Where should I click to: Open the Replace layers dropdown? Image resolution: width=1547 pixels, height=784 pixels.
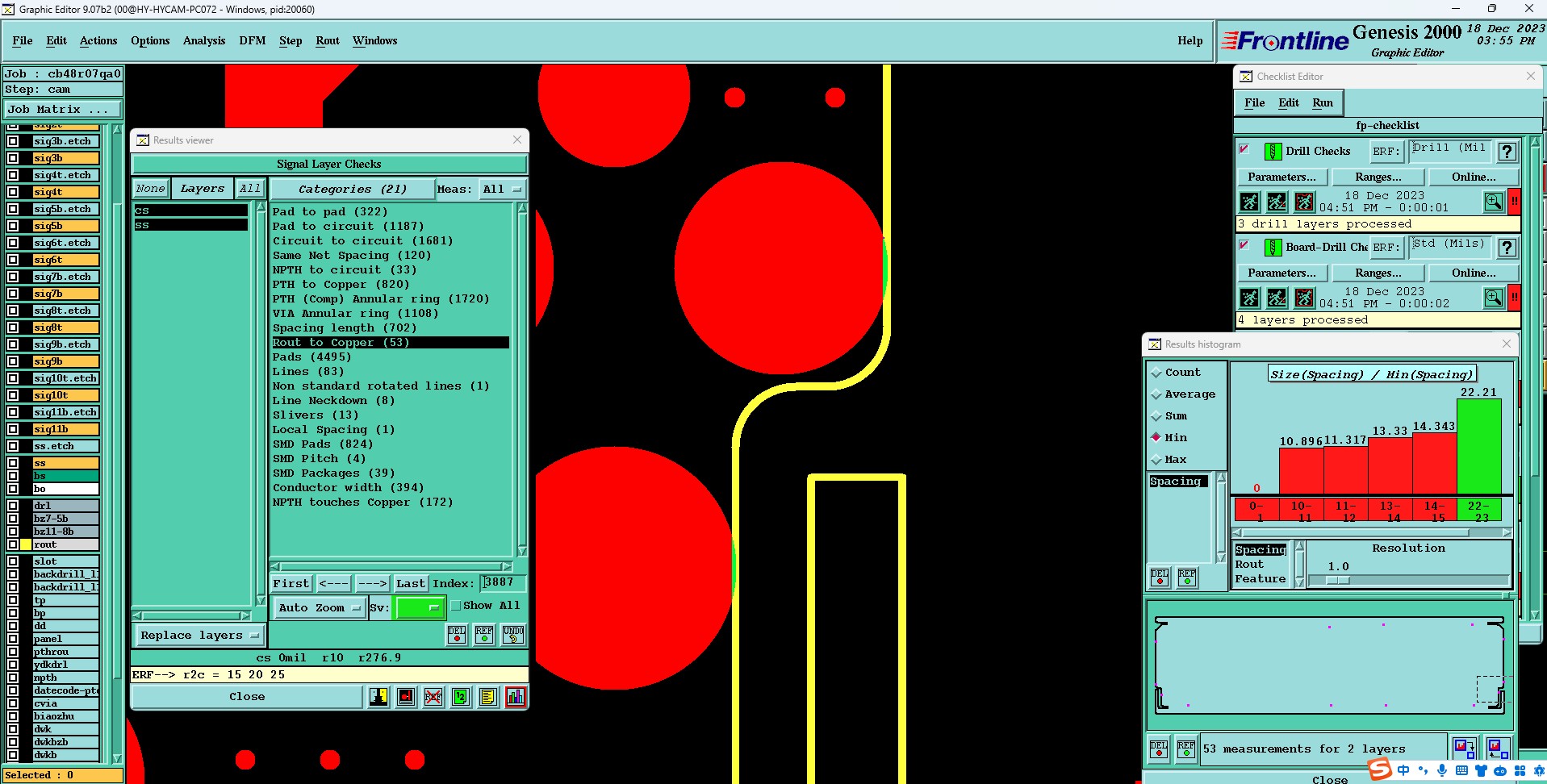[199, 636]
